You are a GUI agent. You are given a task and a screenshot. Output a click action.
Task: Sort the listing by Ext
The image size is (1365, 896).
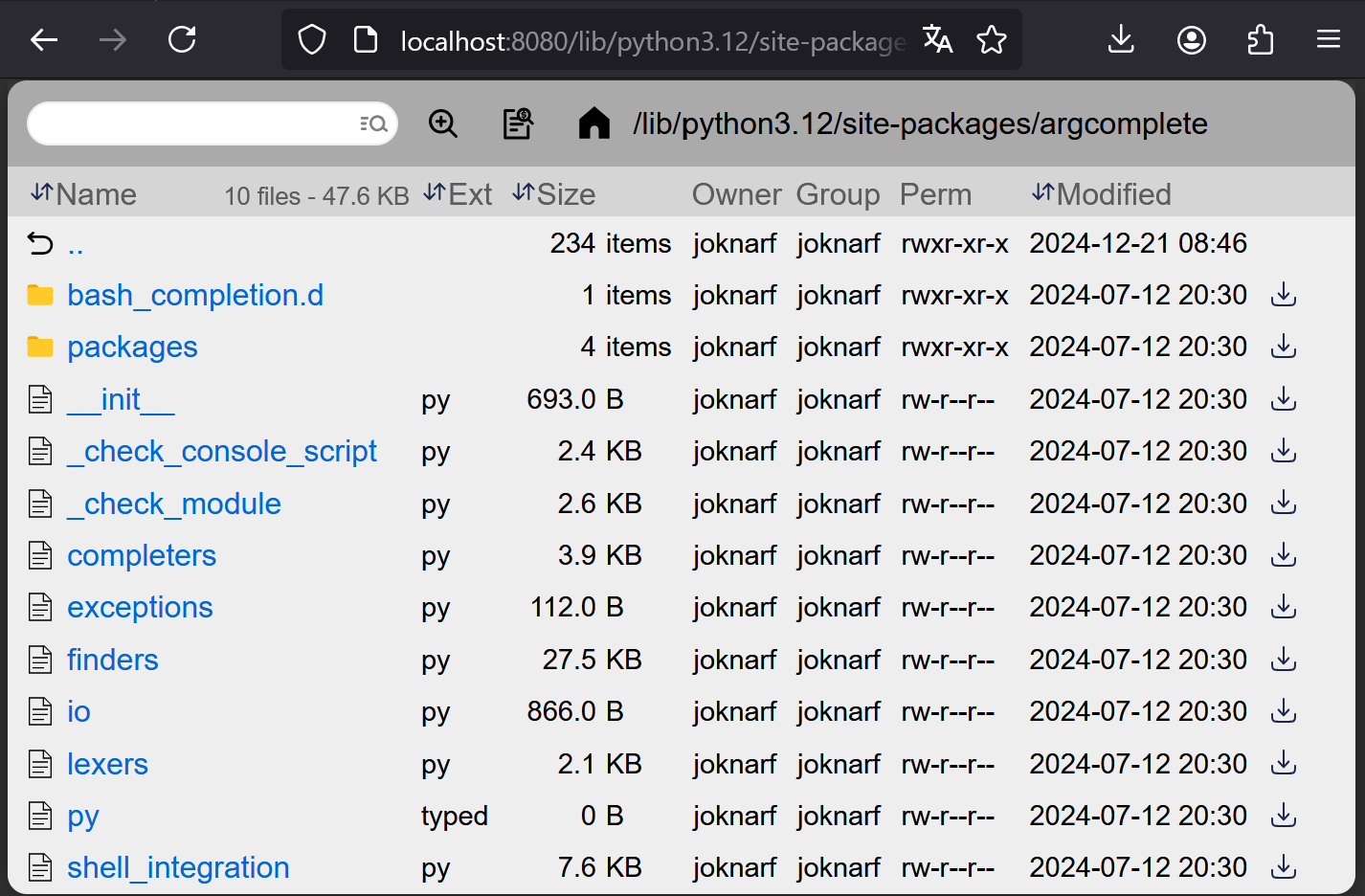[458, 194]
